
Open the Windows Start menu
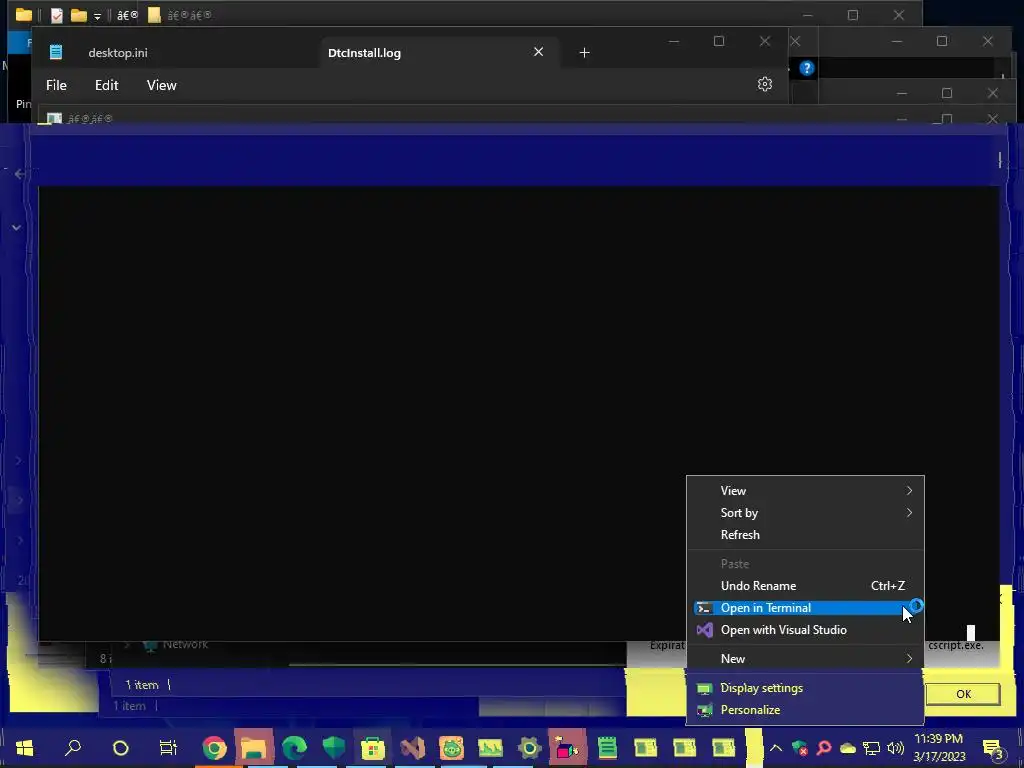(25, 748)
